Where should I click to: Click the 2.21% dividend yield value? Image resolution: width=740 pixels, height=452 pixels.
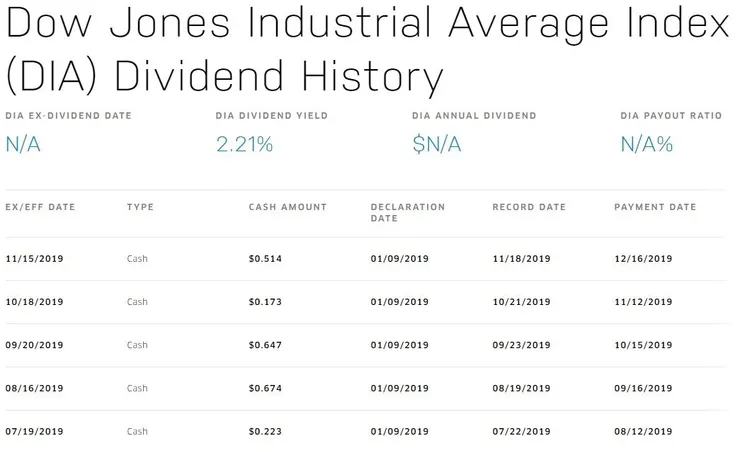coord(244,144)
